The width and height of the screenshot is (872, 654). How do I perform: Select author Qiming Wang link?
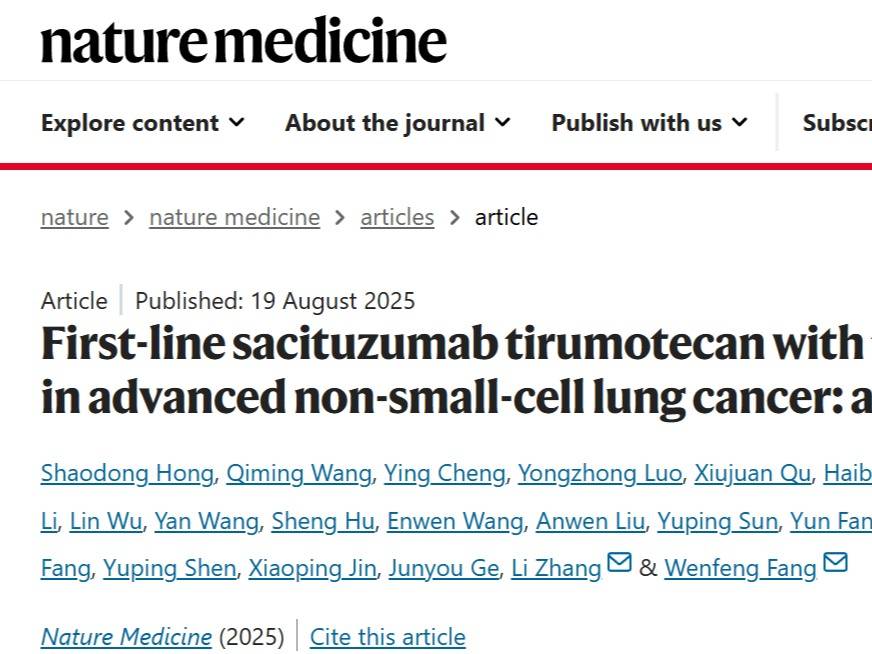(x=299, y=474)
